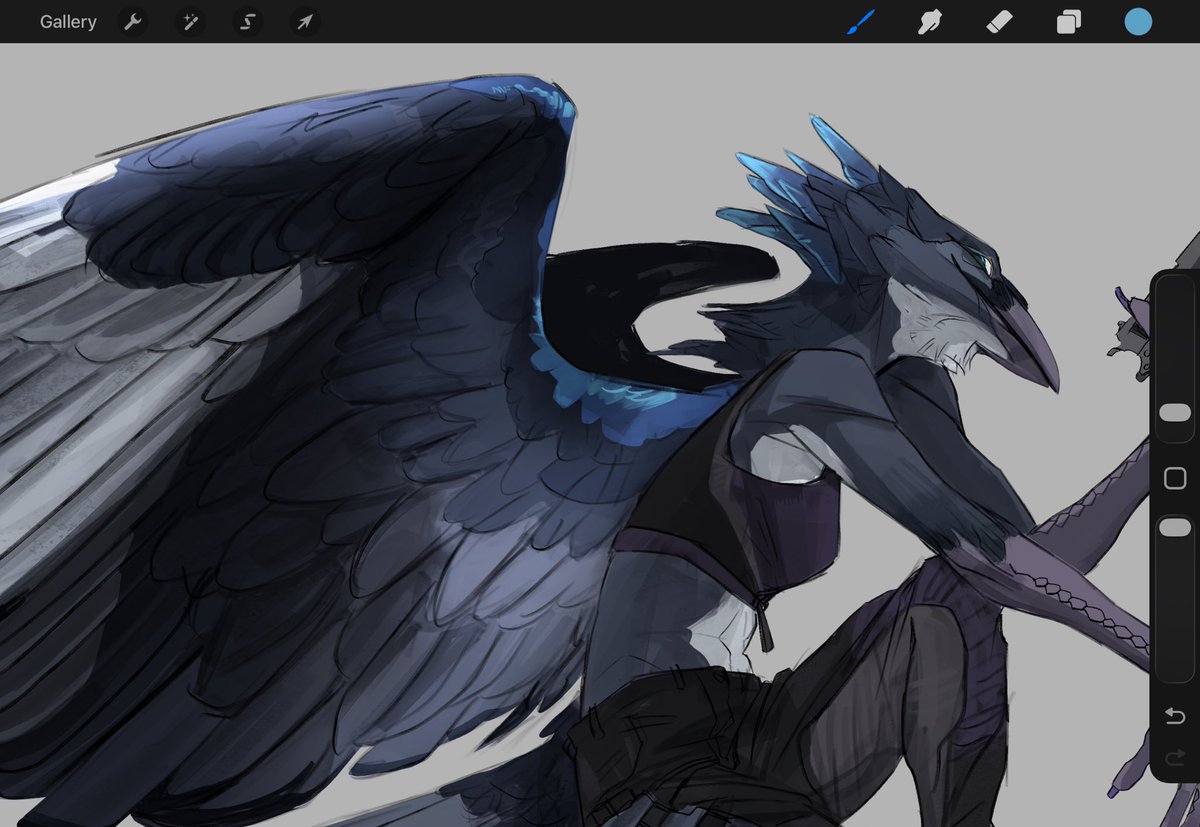
Task: Adjust the brush opacity slider
Action: coord(1174,524)
